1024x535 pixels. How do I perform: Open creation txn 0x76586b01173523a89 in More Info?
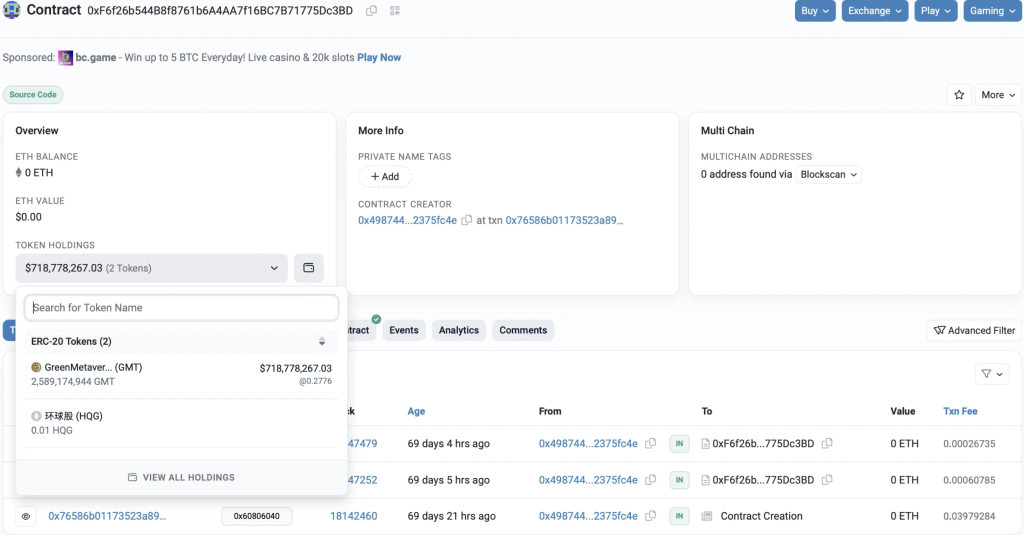pos(564,220)
